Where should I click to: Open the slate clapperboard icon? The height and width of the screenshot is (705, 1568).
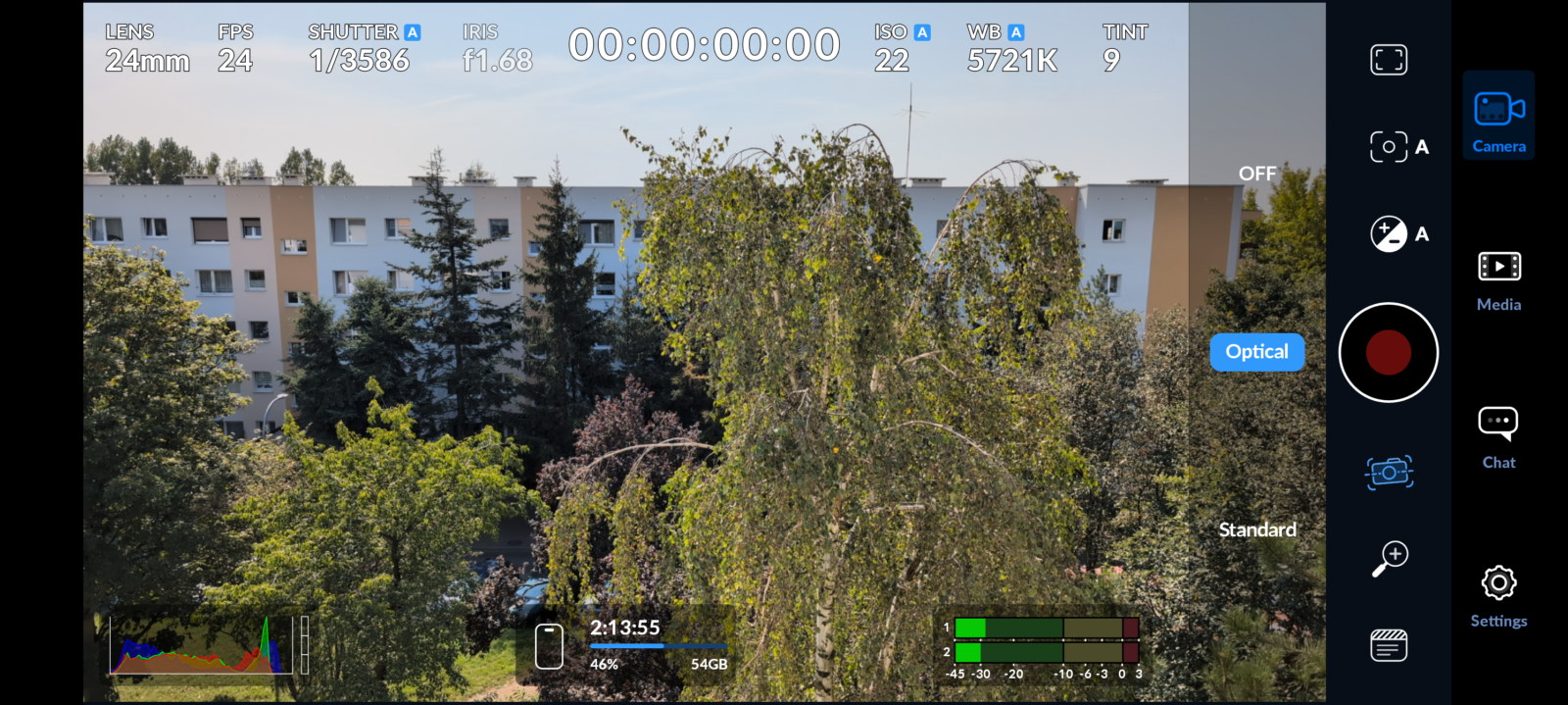[x=1389, y=645]
